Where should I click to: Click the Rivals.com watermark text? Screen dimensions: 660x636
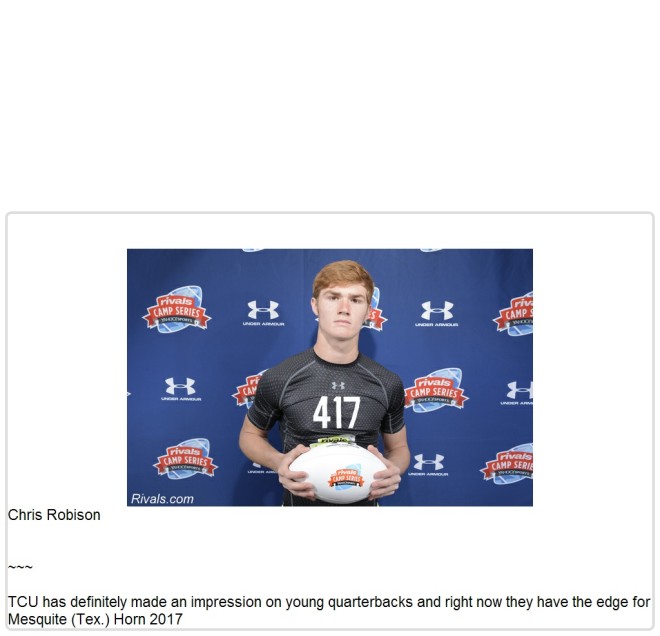point(162,499)
